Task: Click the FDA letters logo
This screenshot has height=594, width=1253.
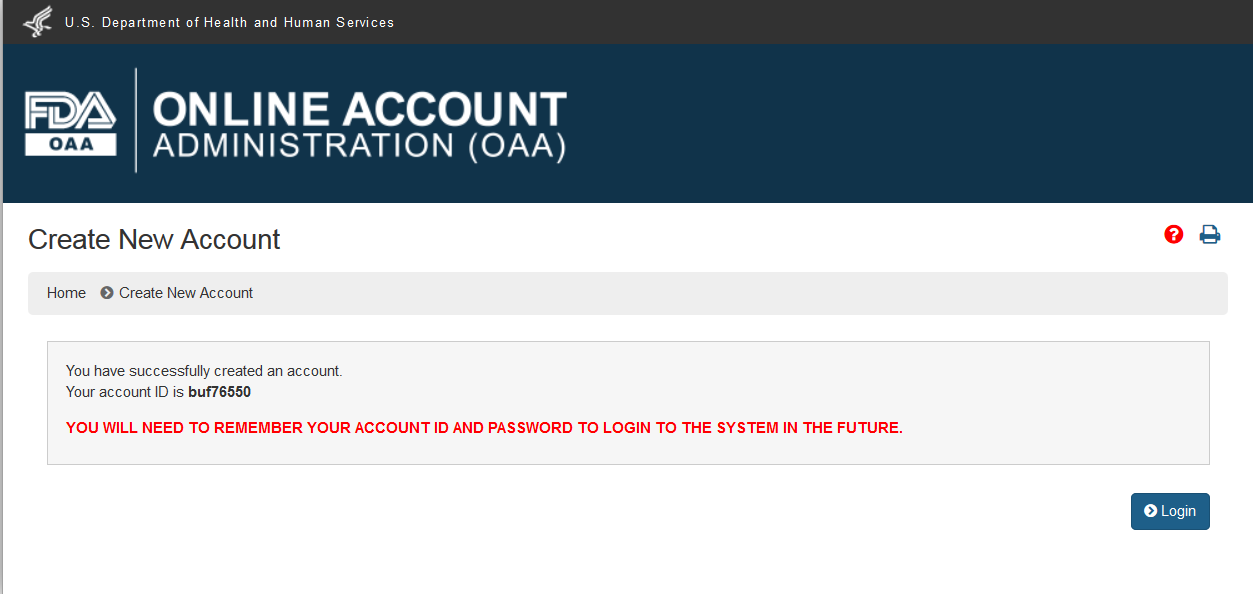Action: pyautogui.click(x=70, y=110)
